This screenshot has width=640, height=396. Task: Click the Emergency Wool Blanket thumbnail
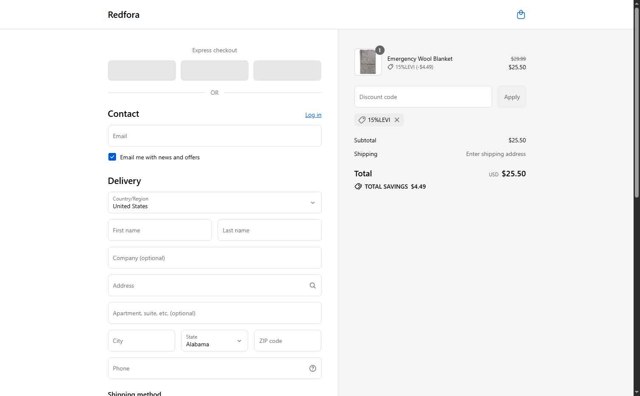(368, 62)
